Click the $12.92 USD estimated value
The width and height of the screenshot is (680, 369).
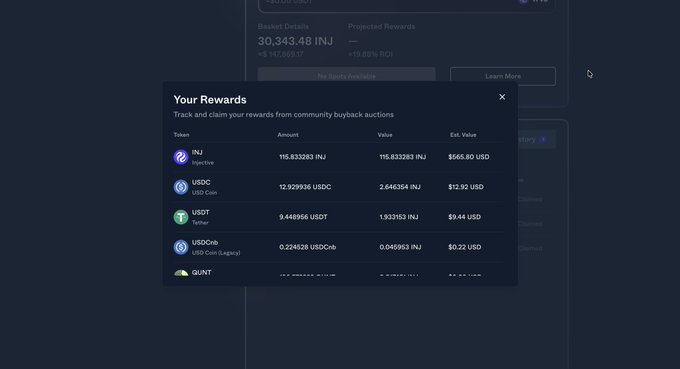pos(466,187)
